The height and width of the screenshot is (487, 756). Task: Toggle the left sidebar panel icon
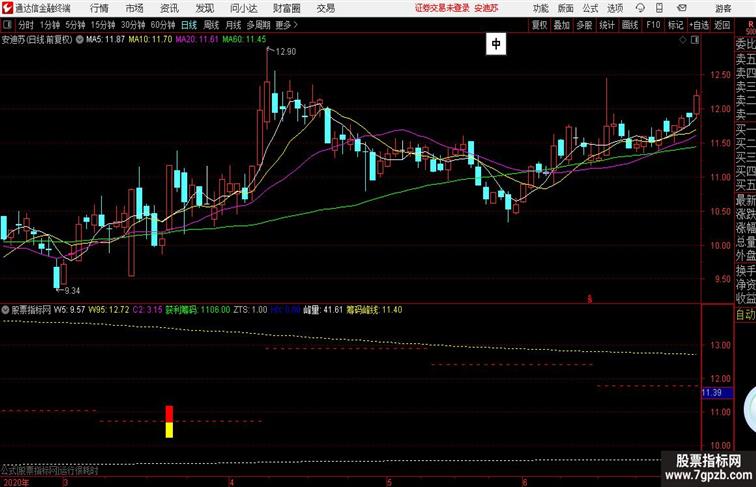click(x=7, y=24)
